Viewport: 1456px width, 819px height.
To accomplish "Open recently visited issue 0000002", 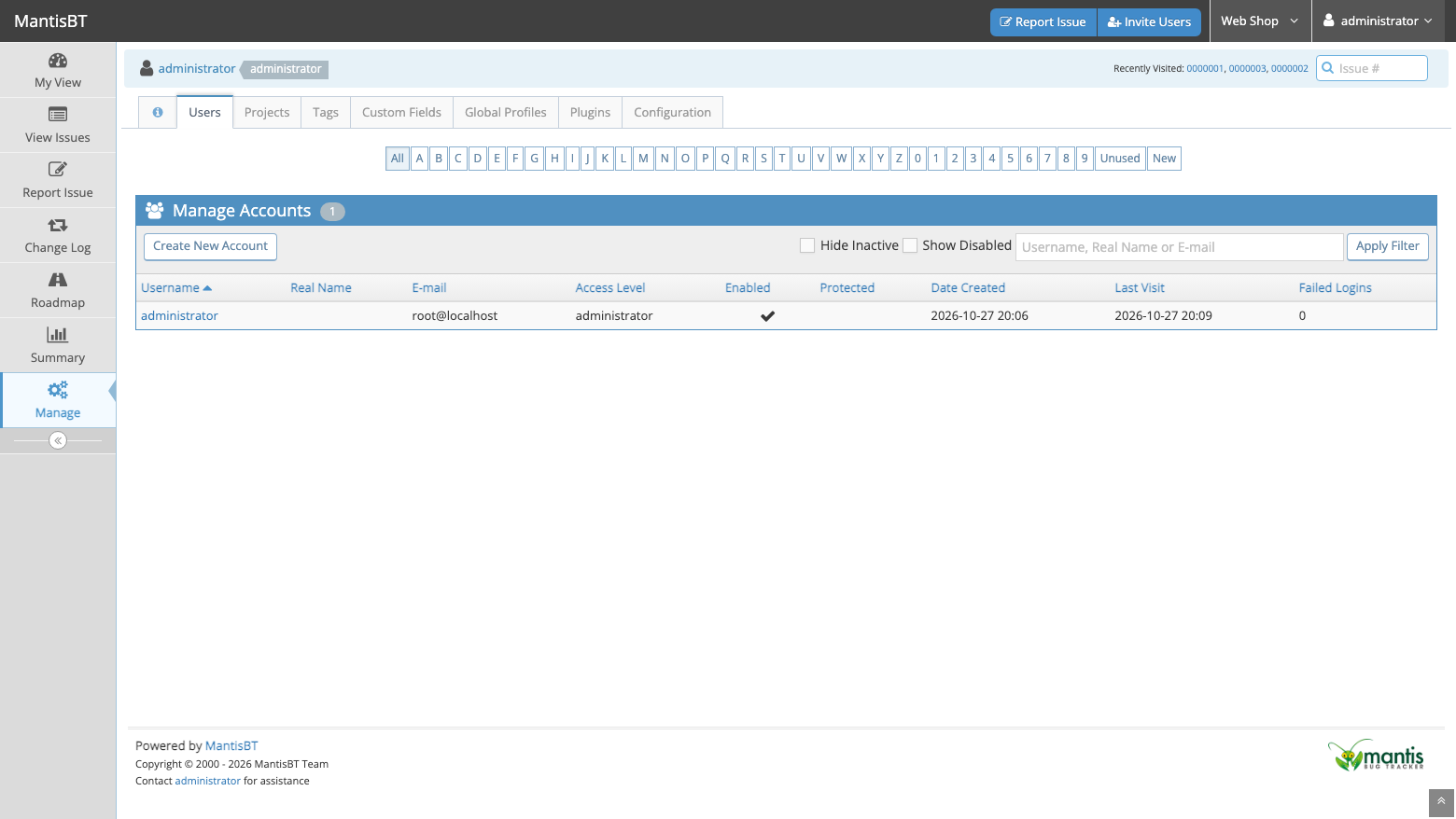I will (1290, 68).
